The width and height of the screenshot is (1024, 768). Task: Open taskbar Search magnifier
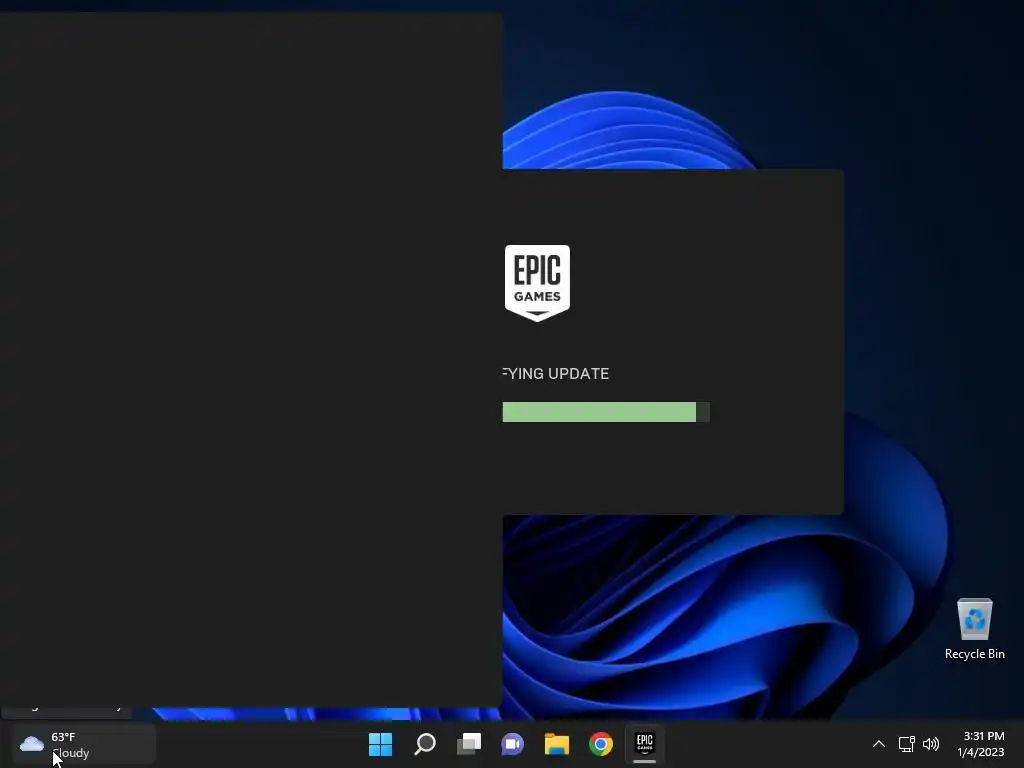(425, 744)
